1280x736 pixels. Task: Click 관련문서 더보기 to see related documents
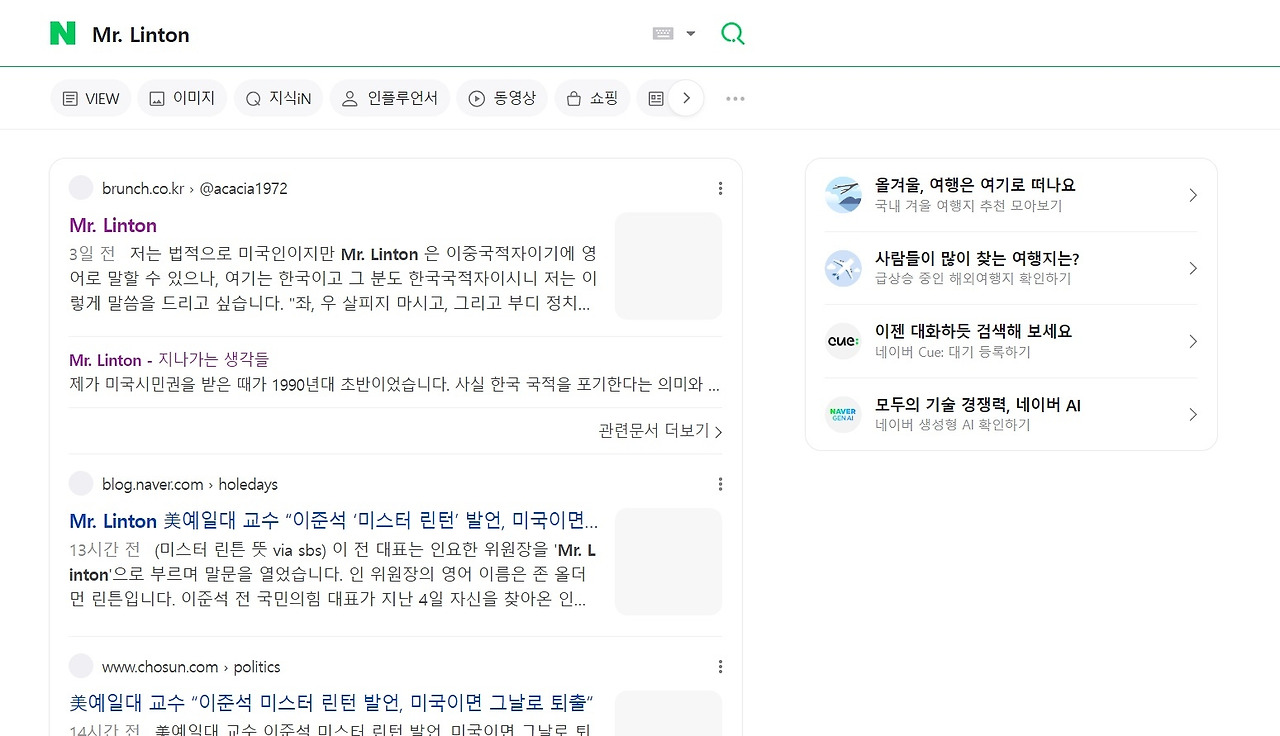660,431
